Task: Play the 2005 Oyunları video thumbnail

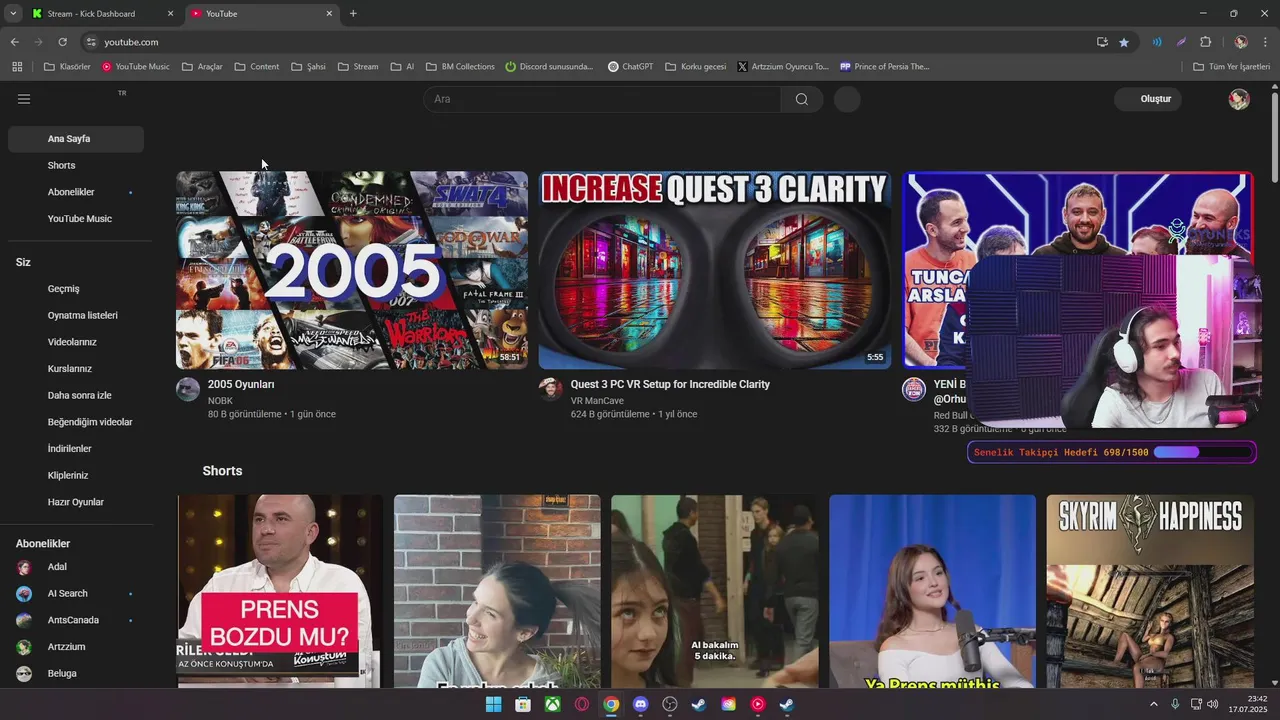Action: tap(352, 270)
